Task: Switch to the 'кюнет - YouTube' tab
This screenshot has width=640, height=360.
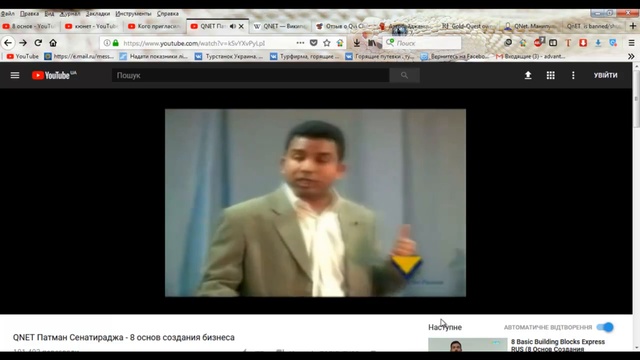Action: pyautogui.click(x=93, y=26)
